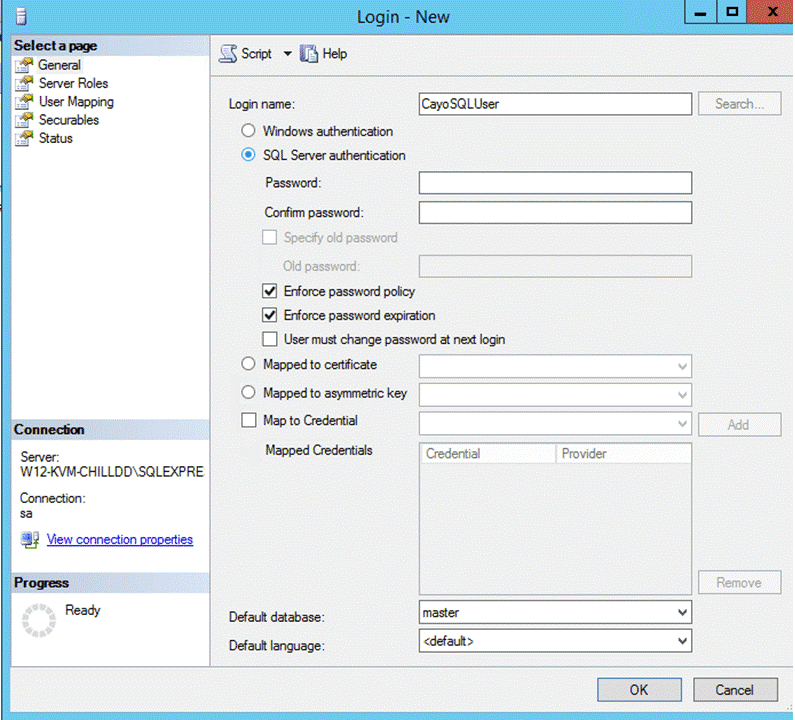
Task: Click the Search... button
Action: (x=739, y=103)
